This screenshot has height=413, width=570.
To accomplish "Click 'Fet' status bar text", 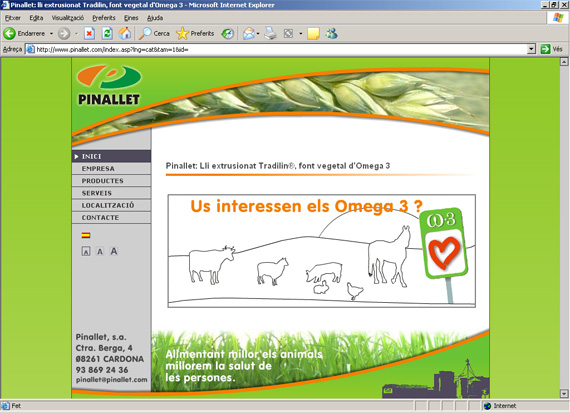I will coord(16,406).
